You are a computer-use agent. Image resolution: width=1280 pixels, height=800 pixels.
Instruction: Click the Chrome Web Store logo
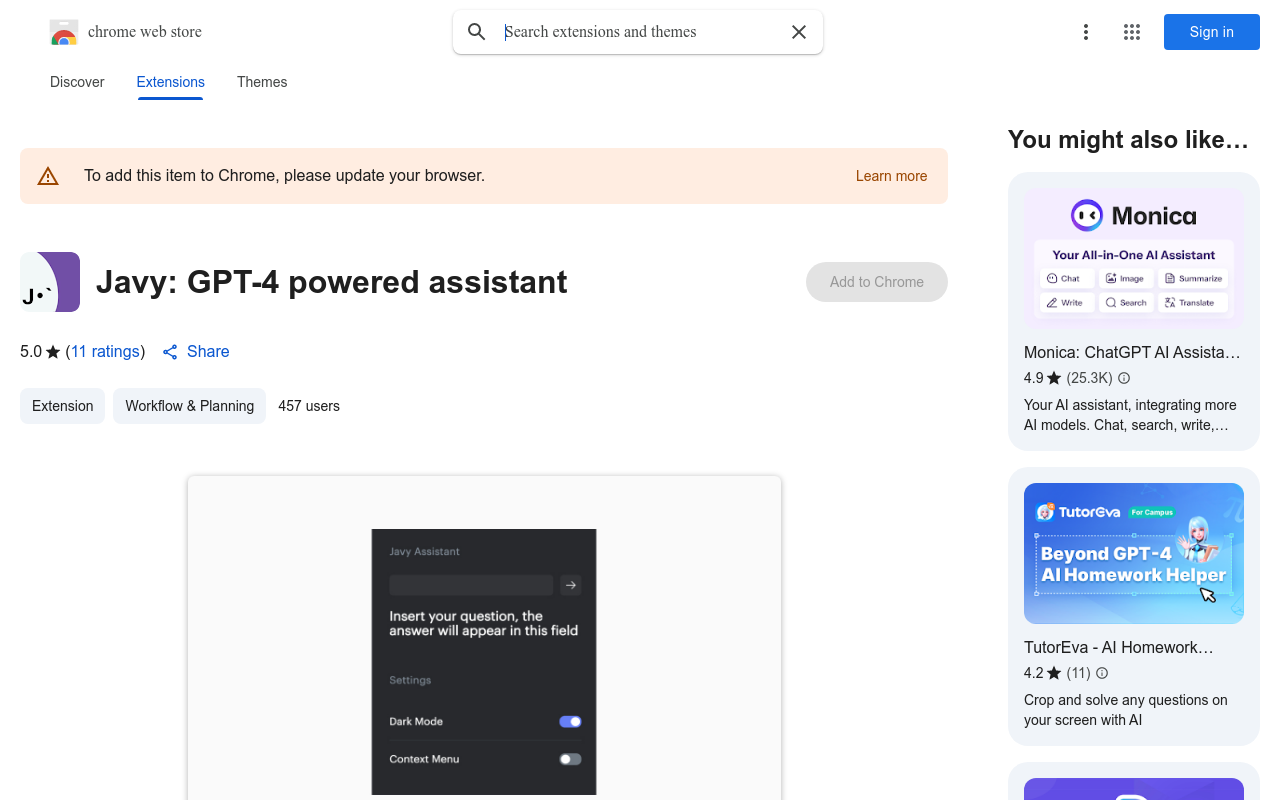64,32
